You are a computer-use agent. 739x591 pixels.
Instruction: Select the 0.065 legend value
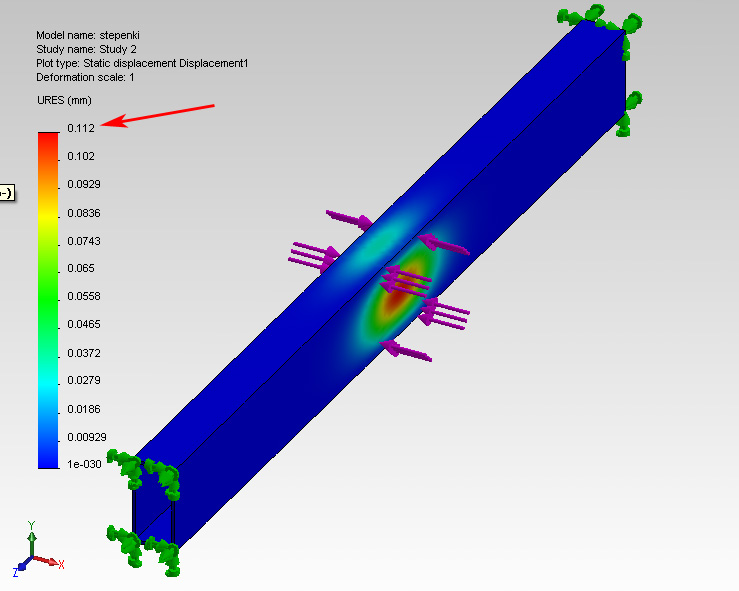(81, 268)
